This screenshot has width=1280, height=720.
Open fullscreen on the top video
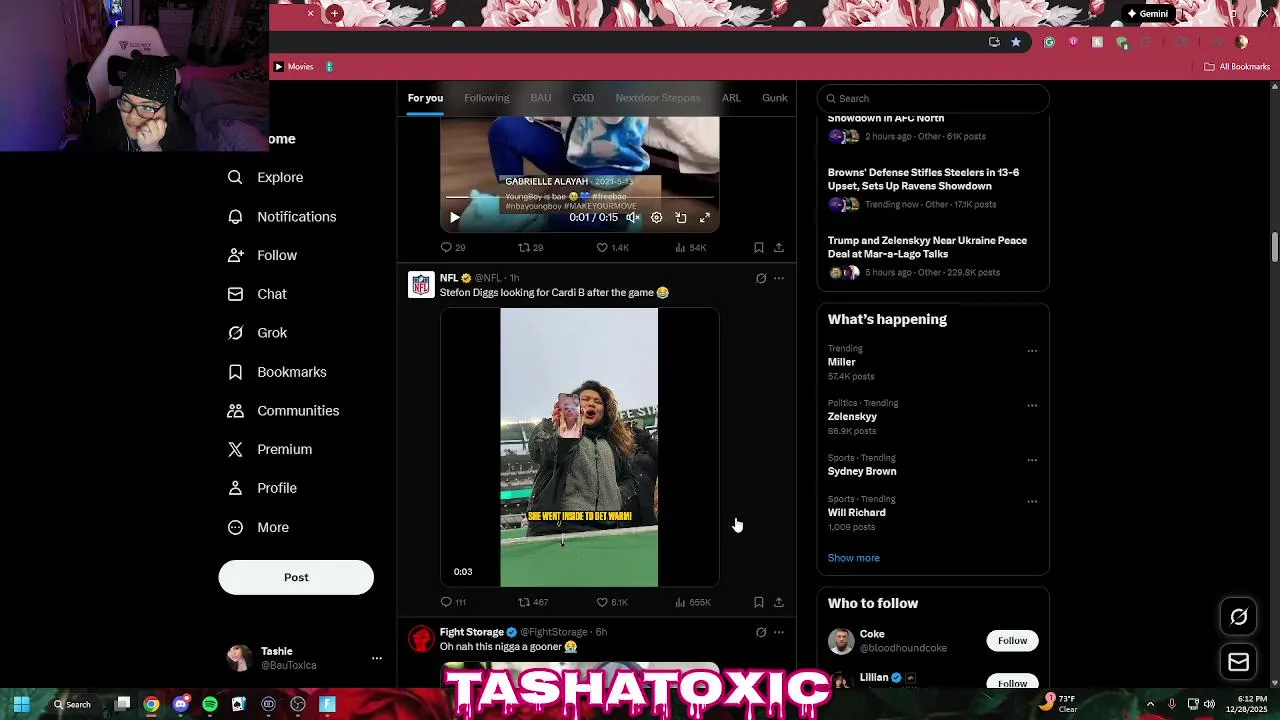705,217
